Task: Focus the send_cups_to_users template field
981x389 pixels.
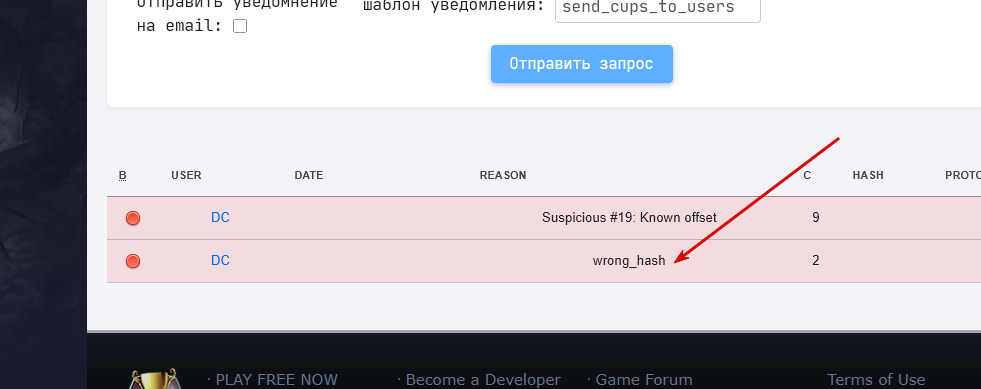Action: coord(658,9)
